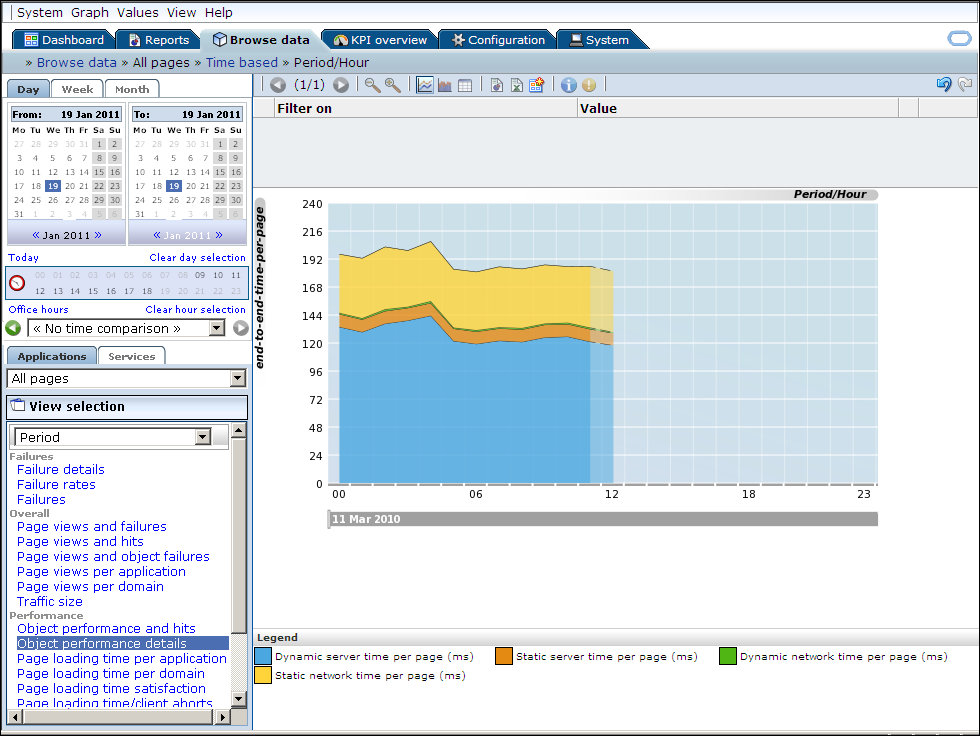Image resolution: width=980 pixels, height=736 pixels.
Task: Click the Clear day selection link
Action: pyautogui.click(x=198, y=257)
